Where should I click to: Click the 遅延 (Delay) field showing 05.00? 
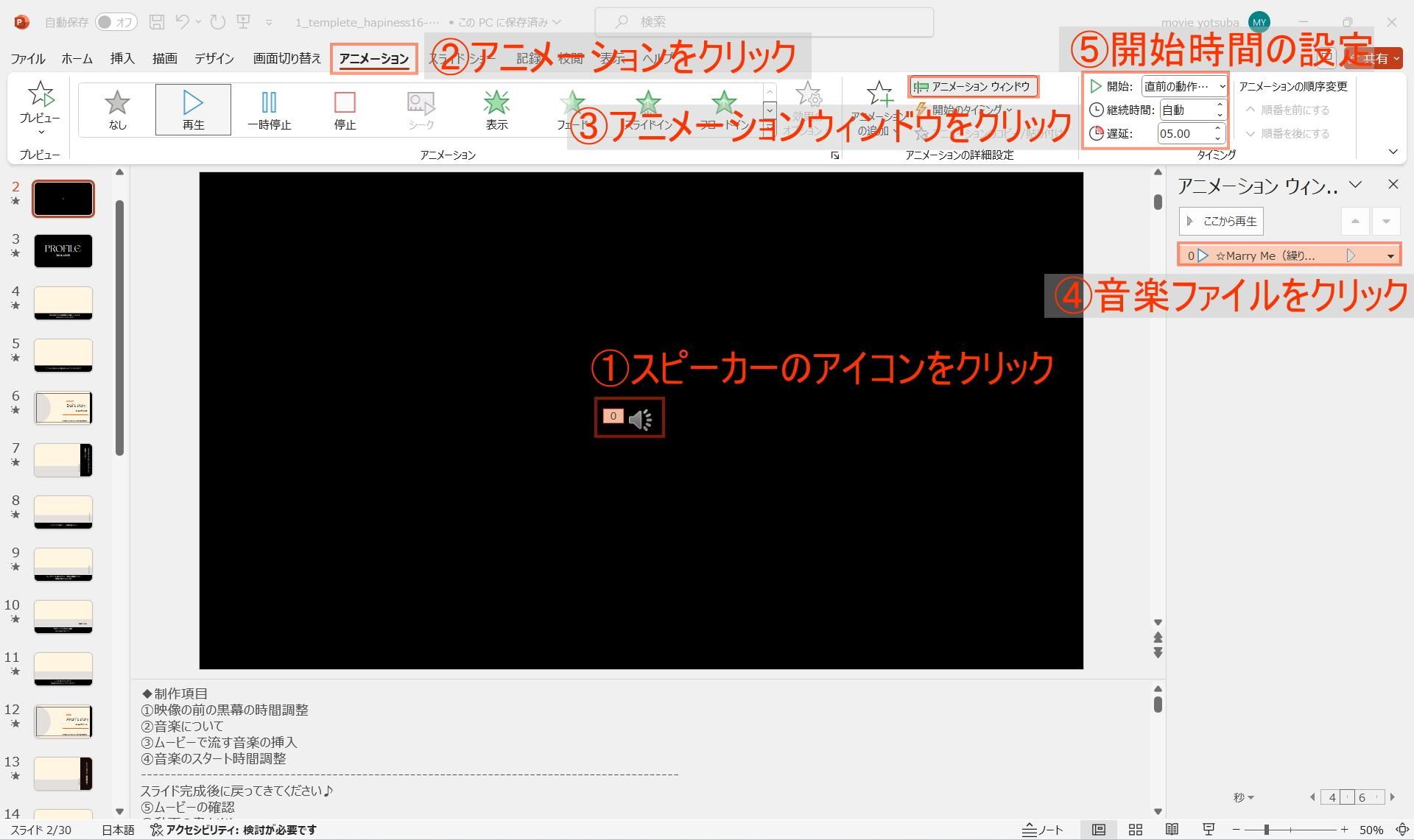(x=1184, y=133)
